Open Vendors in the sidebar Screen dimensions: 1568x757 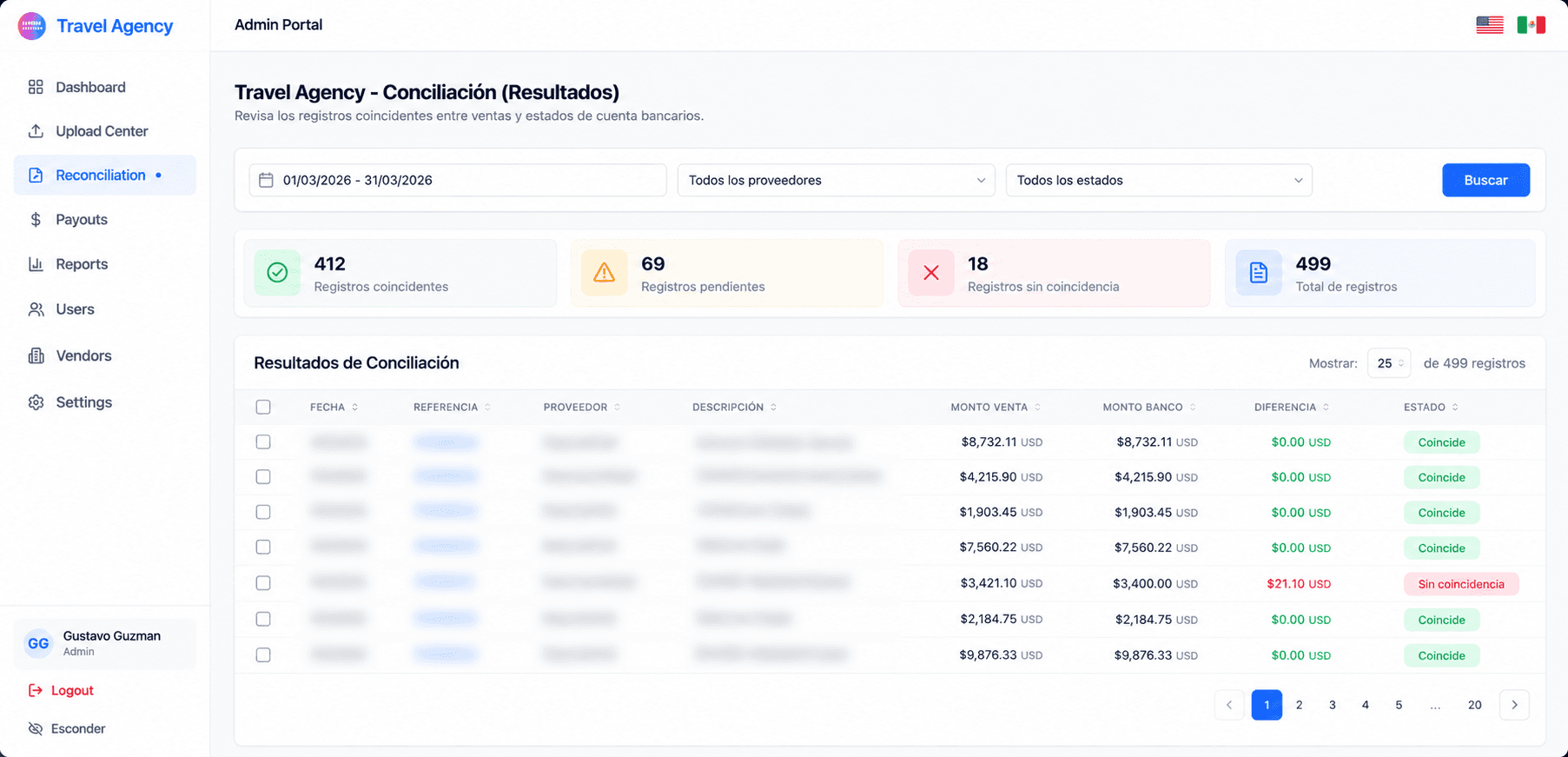[105, 355]
